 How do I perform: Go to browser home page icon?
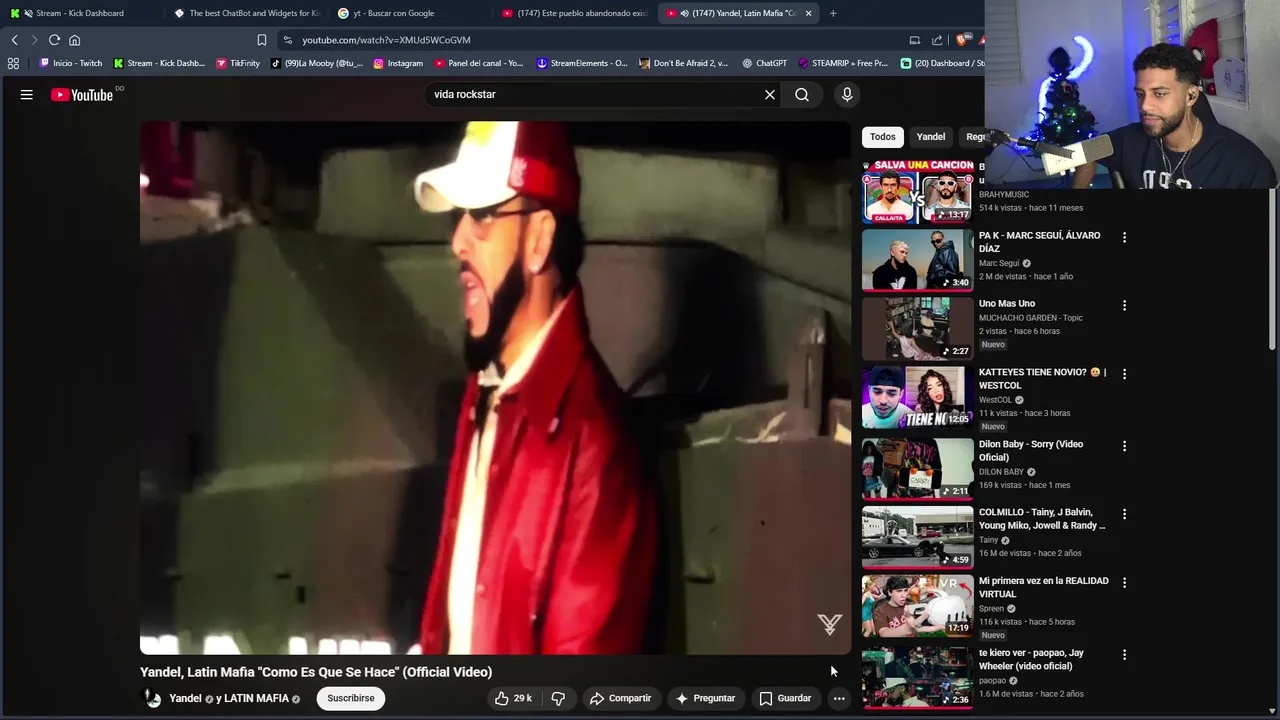point(74,40)
